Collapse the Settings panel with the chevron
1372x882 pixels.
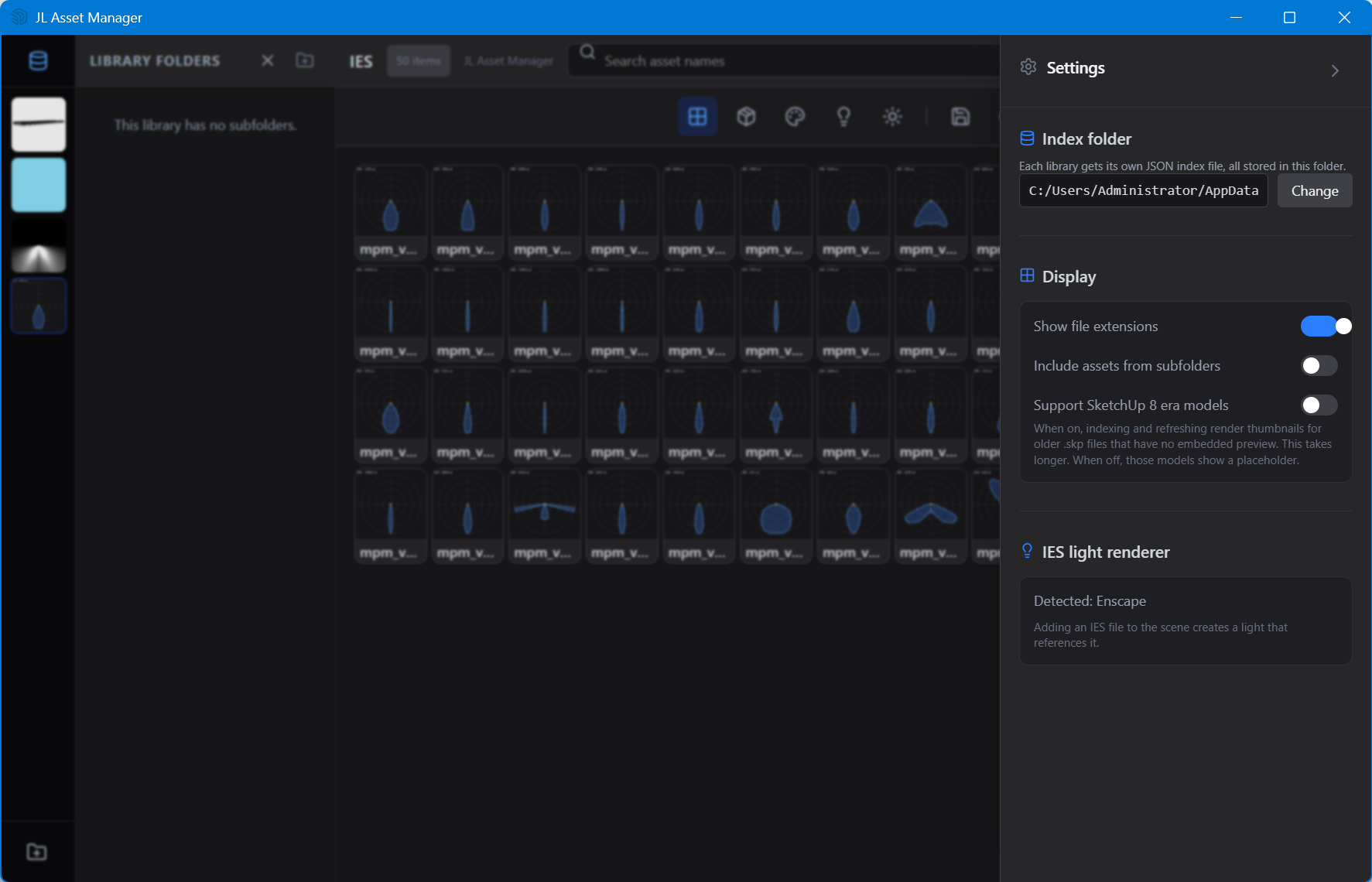(1335, 70)
